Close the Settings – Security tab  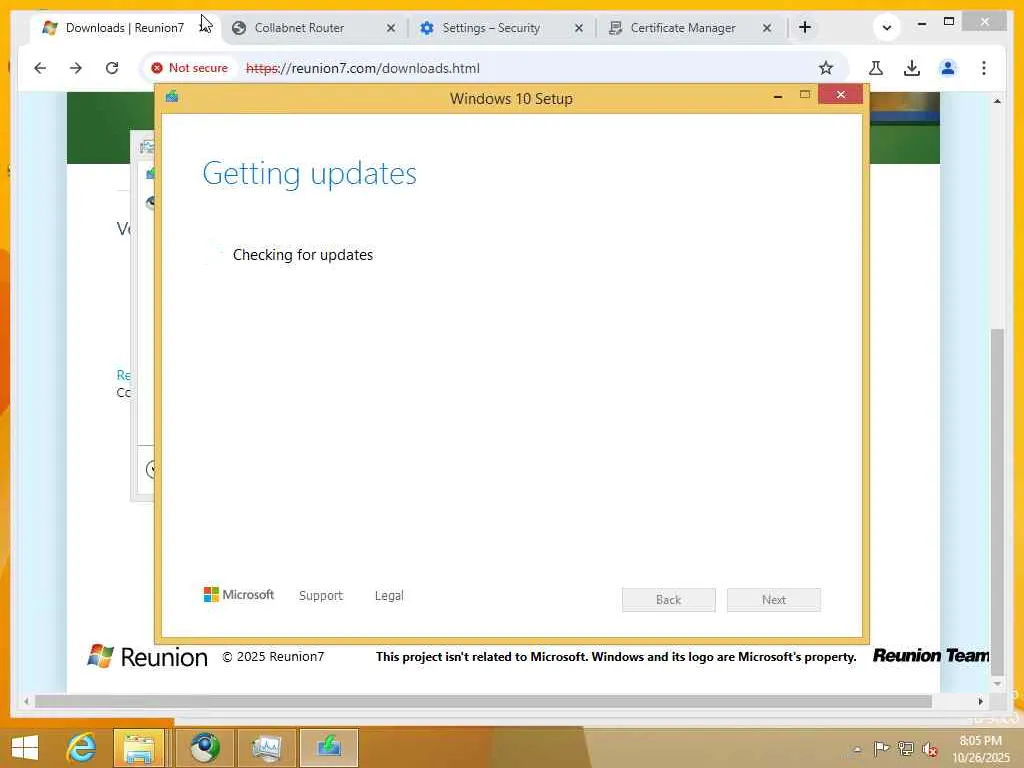[579, 28]
